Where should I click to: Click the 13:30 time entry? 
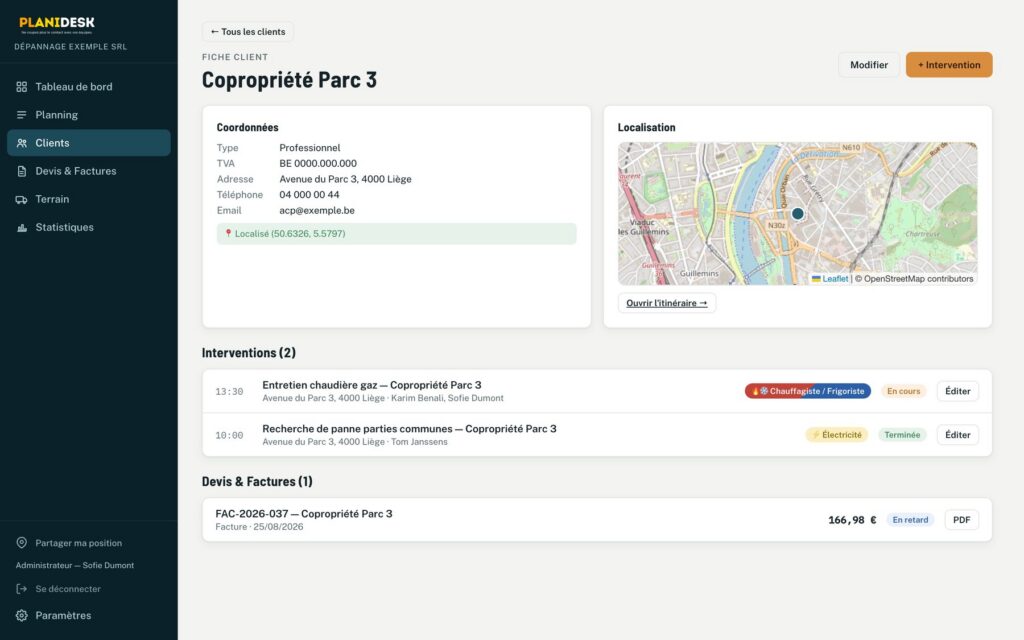pos(229,391)
